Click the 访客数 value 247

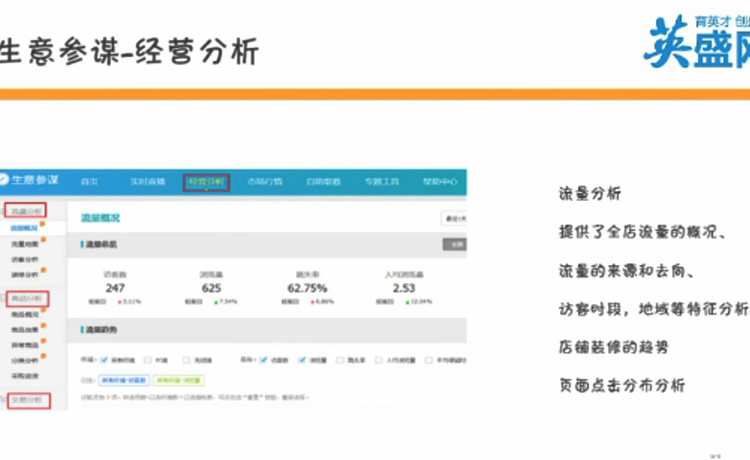pos(114,288)
